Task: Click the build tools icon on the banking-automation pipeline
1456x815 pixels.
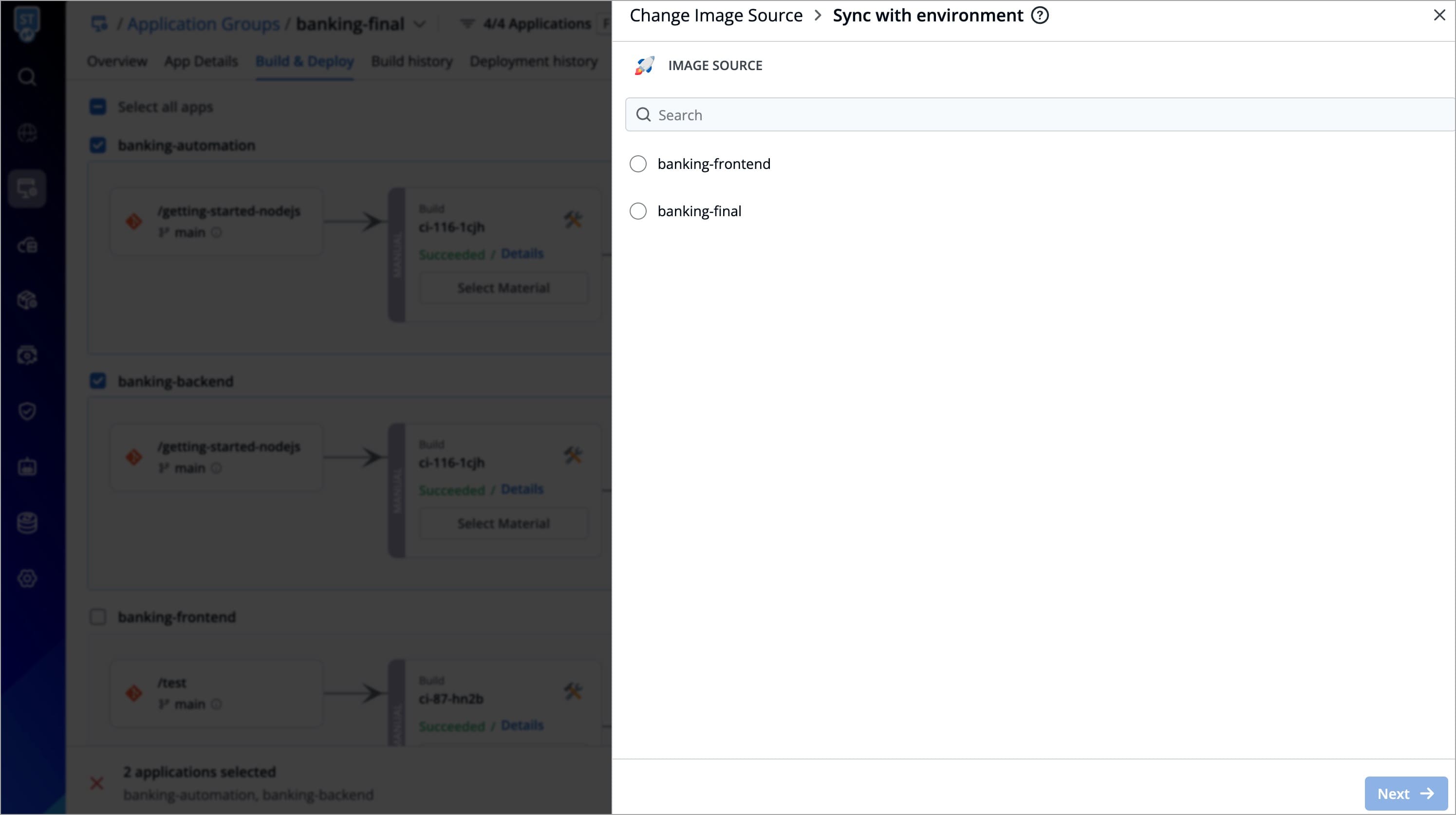Action: point(573,220)
